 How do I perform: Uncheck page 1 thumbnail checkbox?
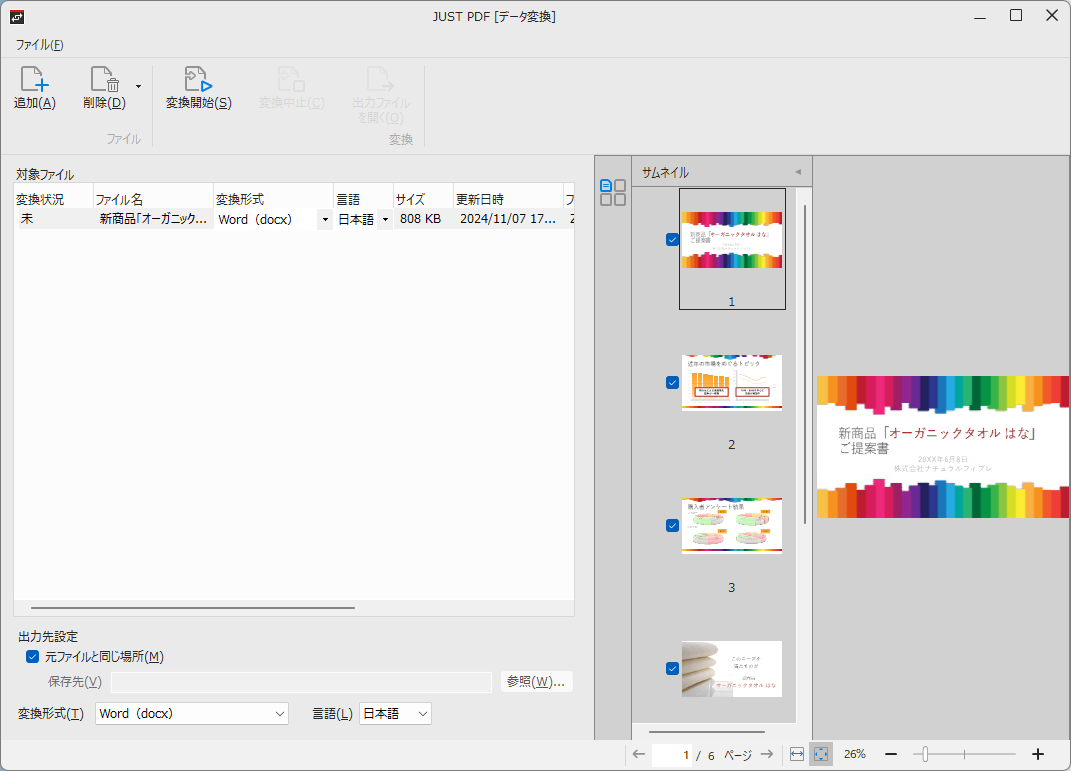[x=672, y=239]
